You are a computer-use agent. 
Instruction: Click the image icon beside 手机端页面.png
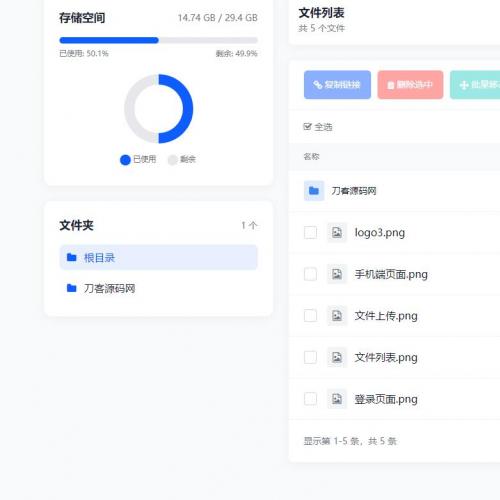click(337, 274)
